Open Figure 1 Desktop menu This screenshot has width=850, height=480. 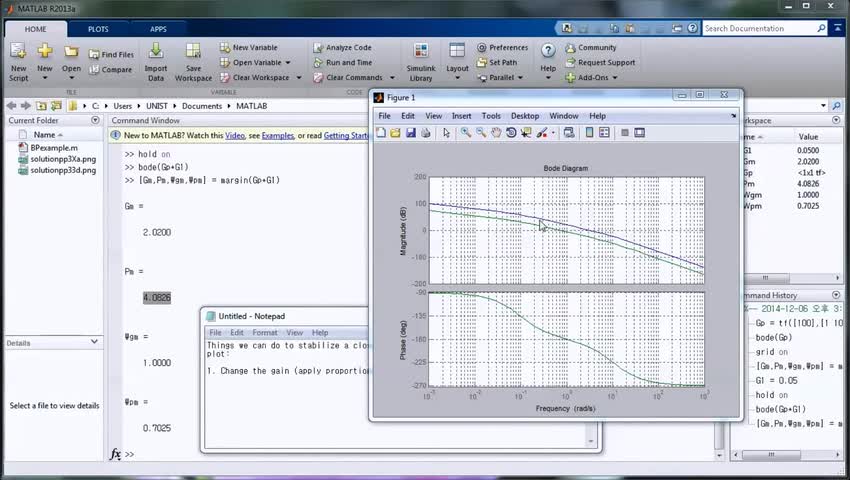[x=525, y=116]
